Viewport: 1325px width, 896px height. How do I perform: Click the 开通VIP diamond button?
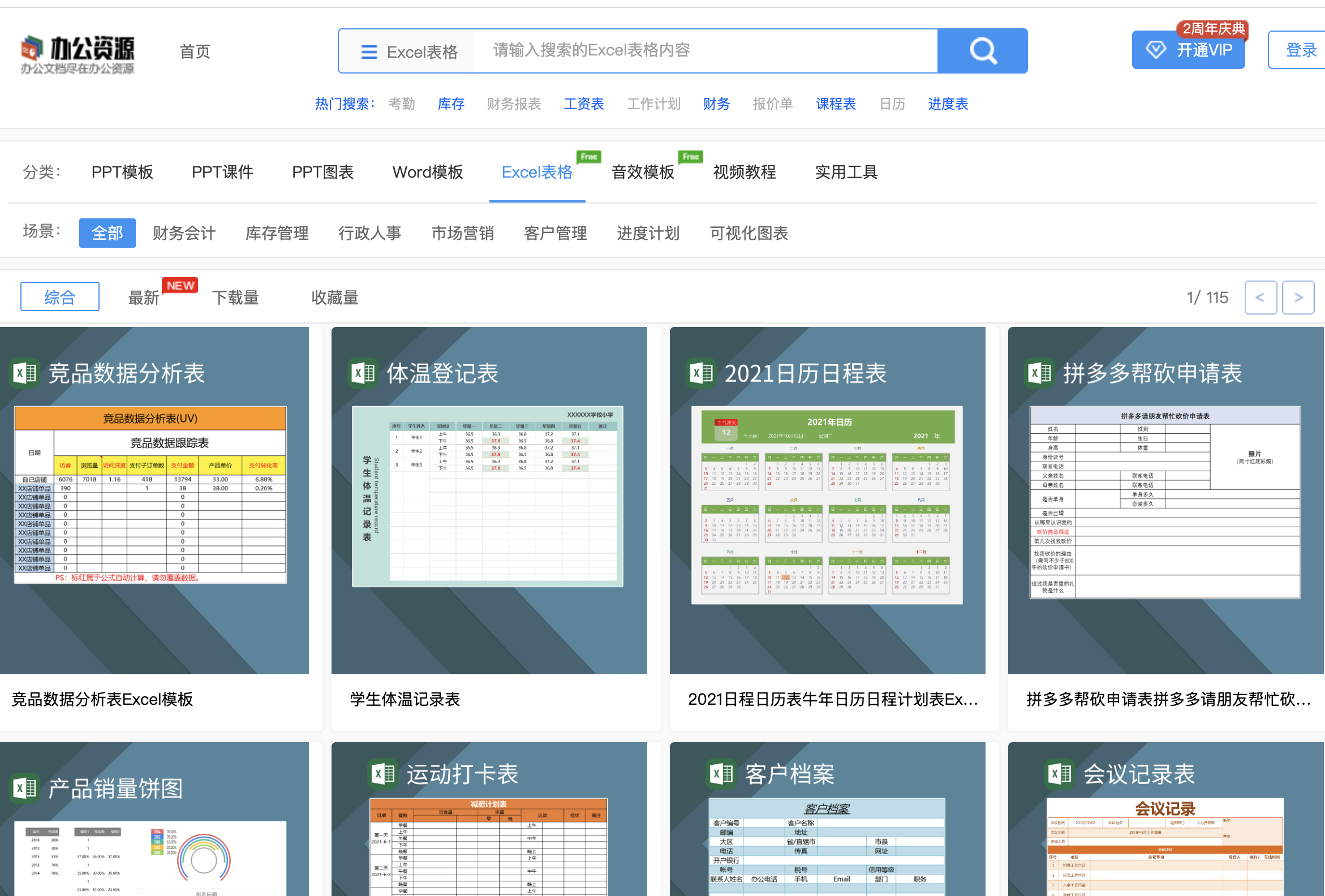(1188, 50)
